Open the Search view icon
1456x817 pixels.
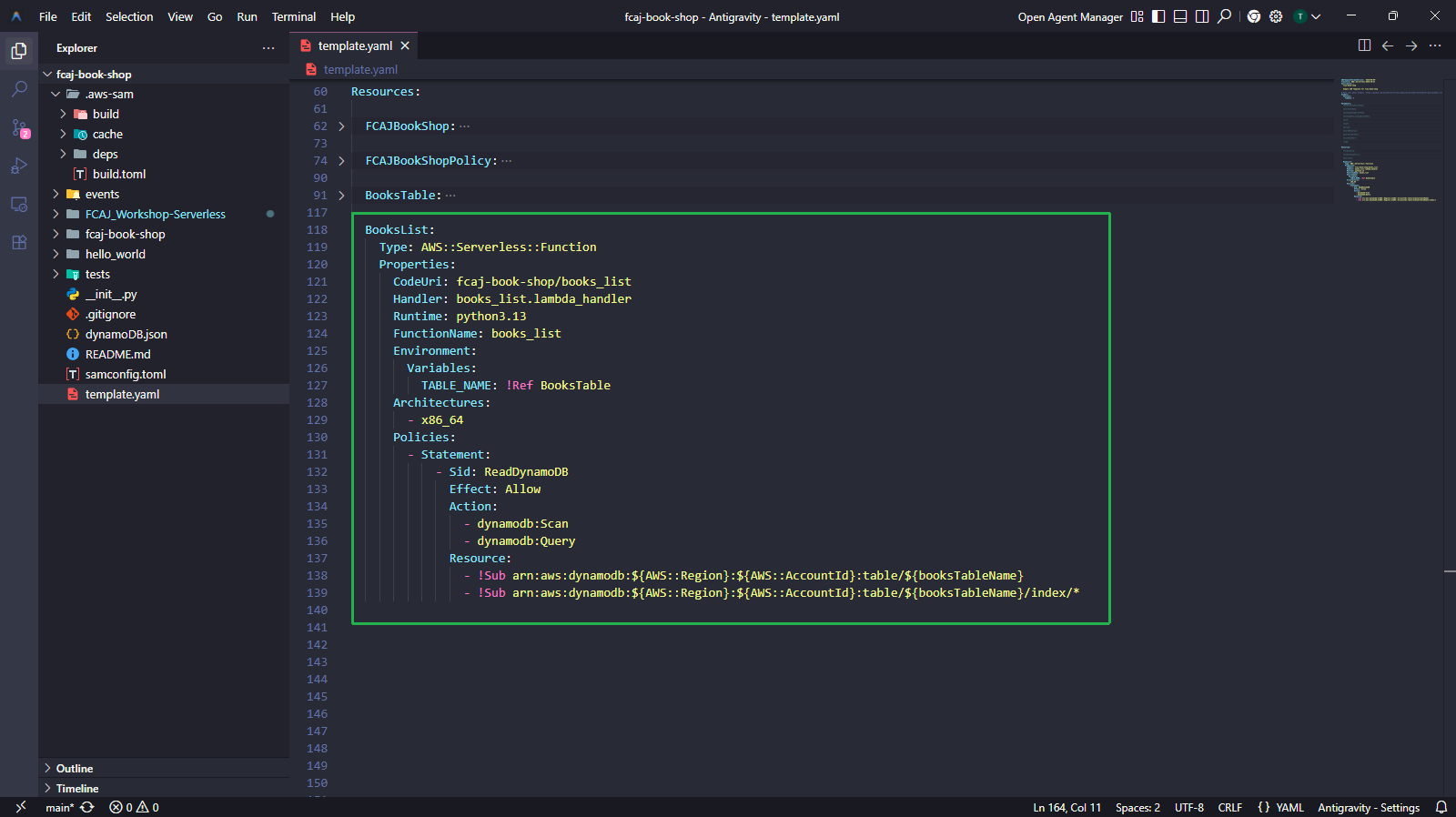tap(19, 89)
